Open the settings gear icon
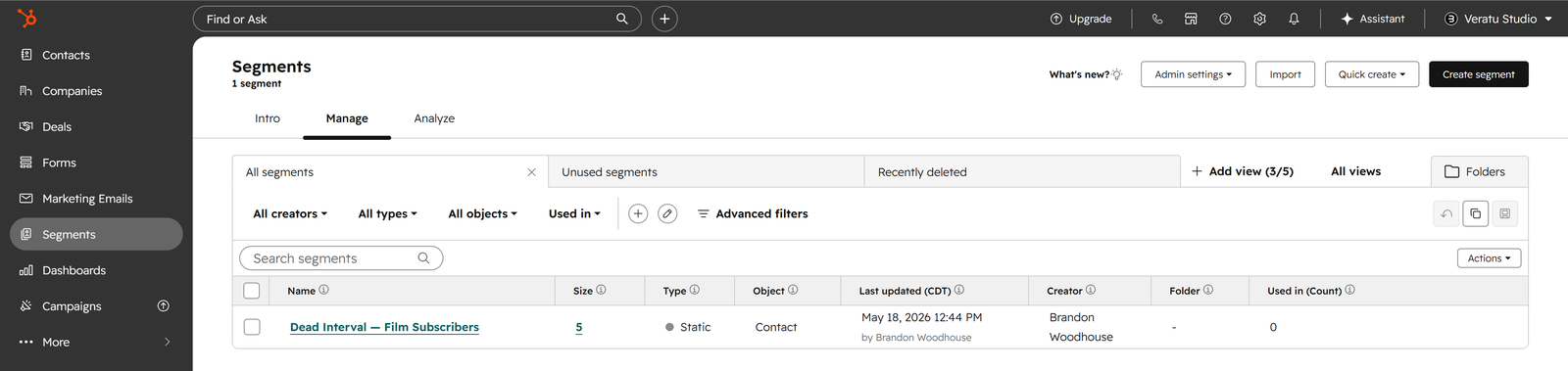This screenshot has width=1568, height=371. (1259, 19)
